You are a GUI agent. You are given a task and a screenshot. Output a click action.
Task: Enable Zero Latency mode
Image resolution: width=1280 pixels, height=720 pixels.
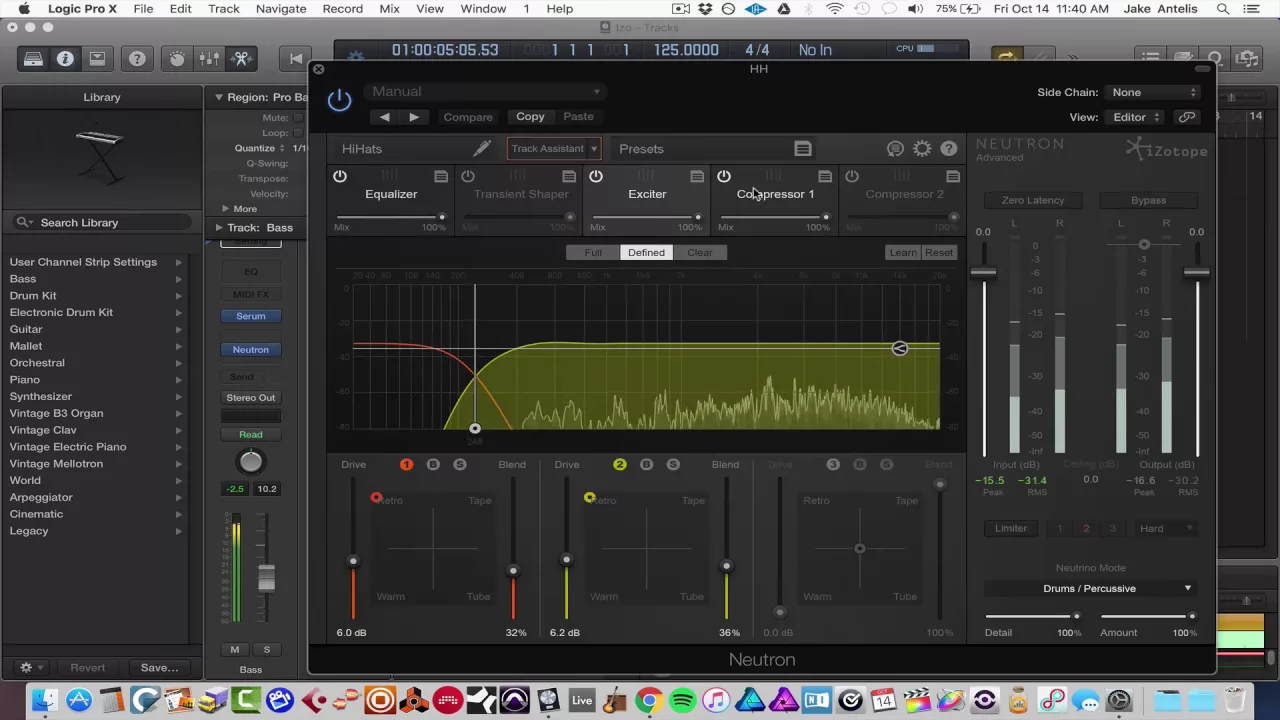tap(1033, 201)
